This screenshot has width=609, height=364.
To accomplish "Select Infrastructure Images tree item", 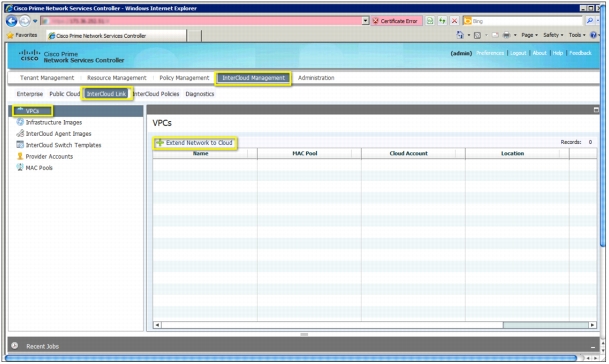I will point(54,122).
